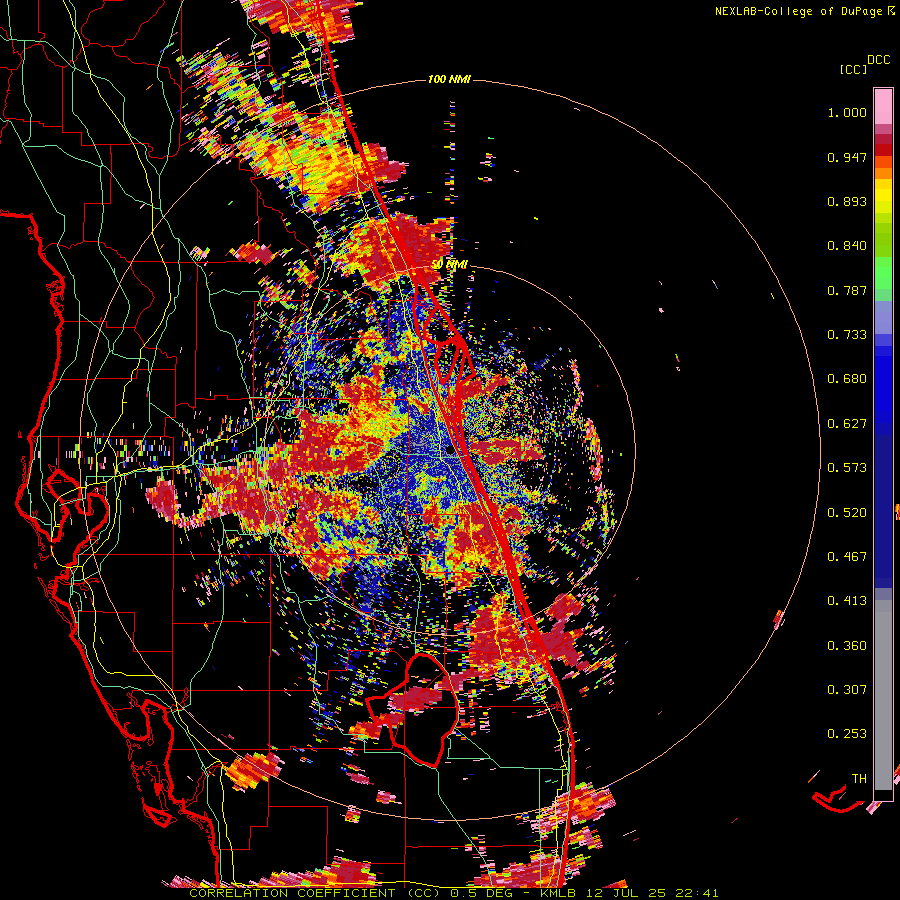Select the 0.840 legend value
This screenshot has width=900, height=900.
[847, 246]
